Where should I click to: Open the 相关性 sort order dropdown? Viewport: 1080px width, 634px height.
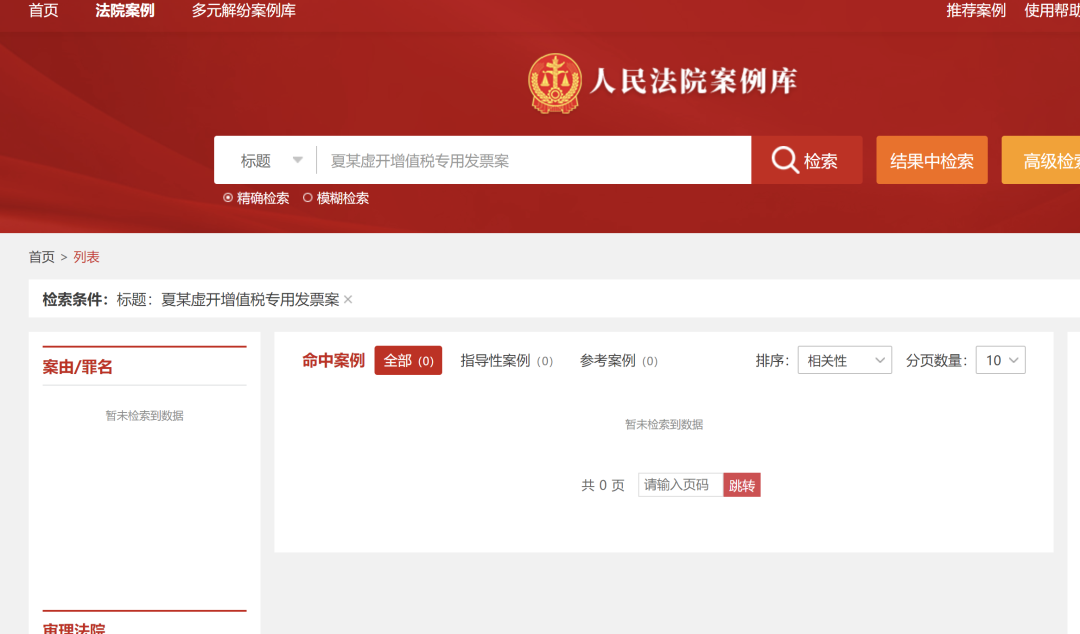(x=844, y=360)
